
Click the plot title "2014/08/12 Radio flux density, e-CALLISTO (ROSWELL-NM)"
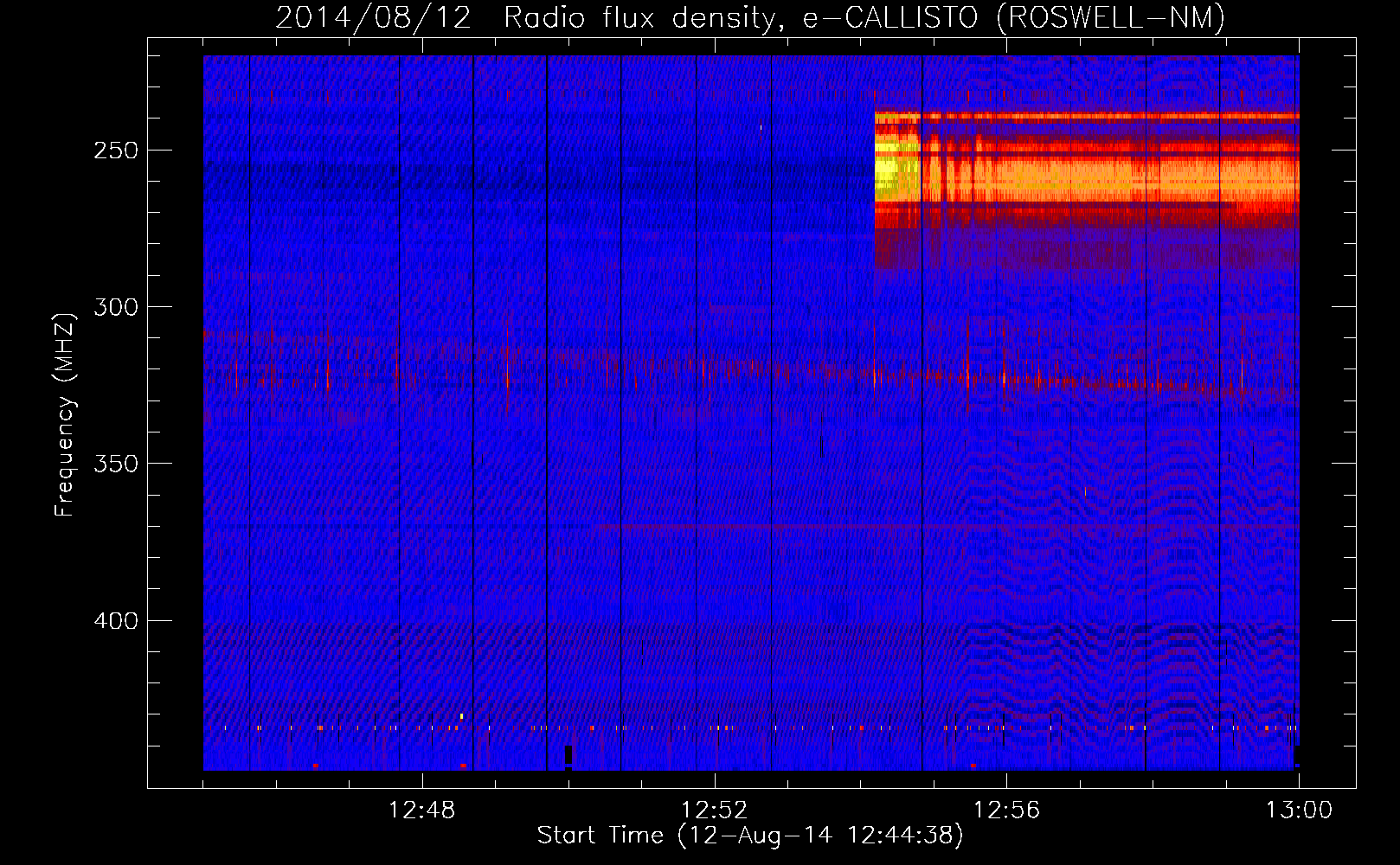tap(750, 17)
